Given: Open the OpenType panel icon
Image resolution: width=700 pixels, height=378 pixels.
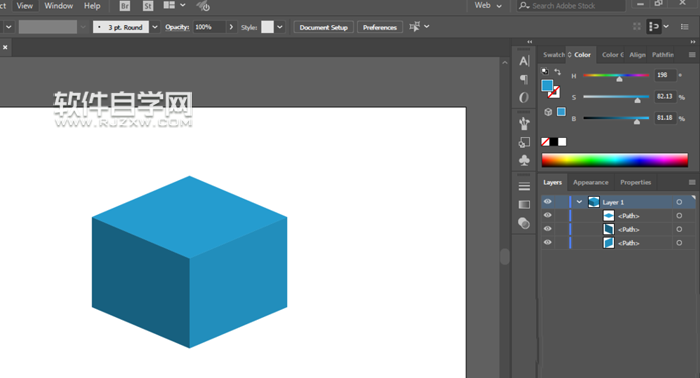Looking at the screenshot, I should point(524,98).
